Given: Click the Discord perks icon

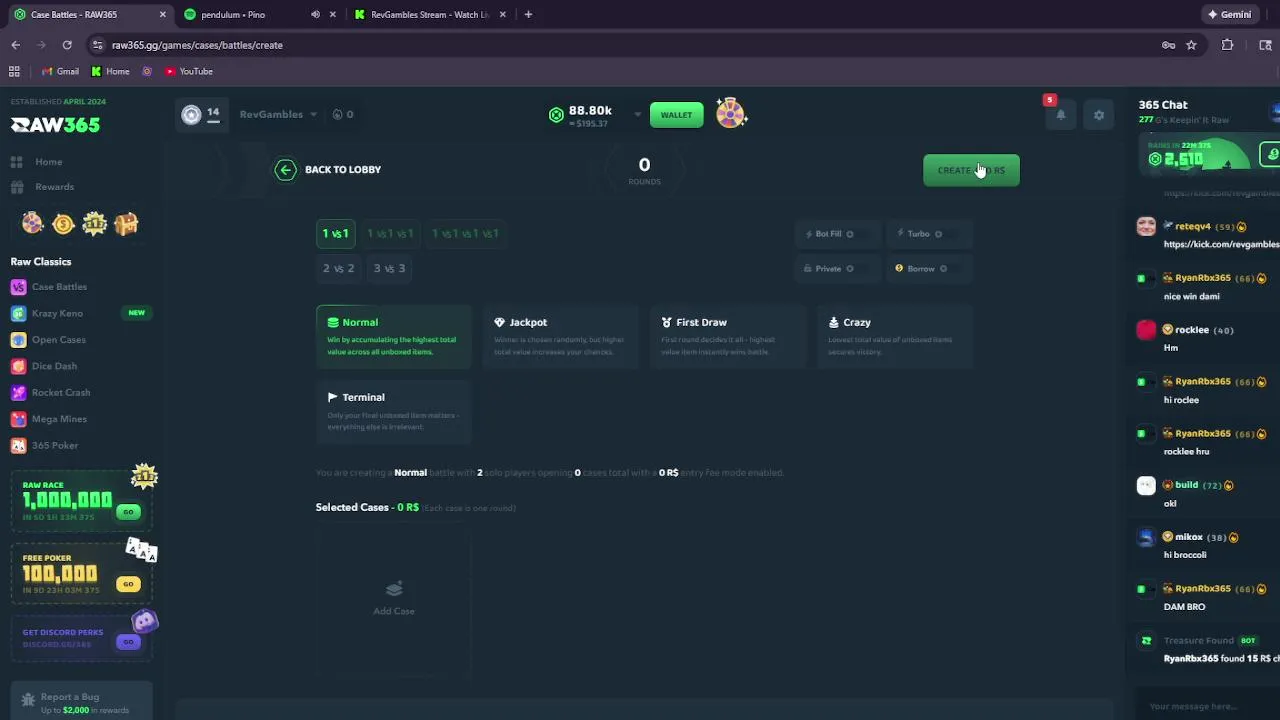Looking at the screenshot, I should [145, 623].
